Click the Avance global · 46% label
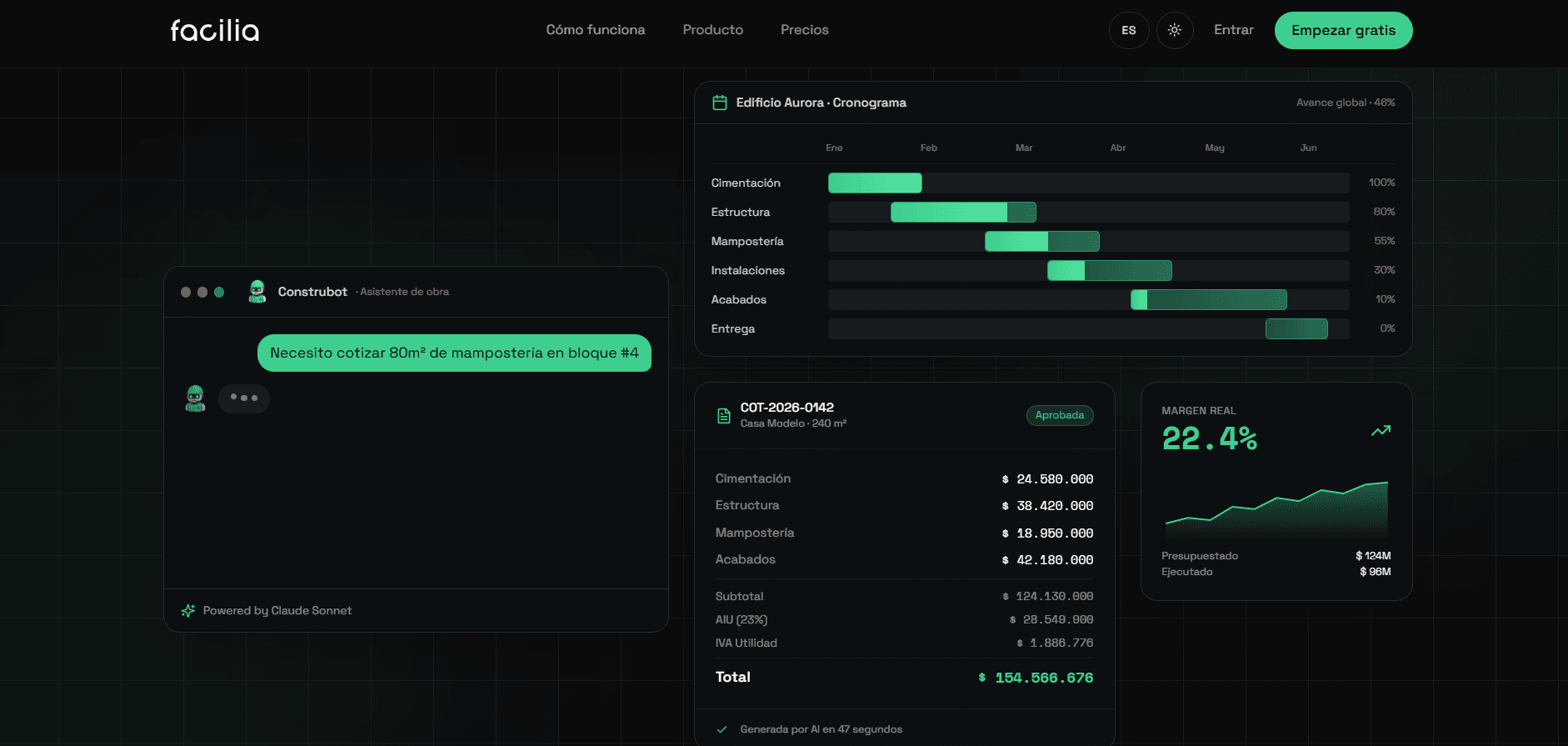 (x=1346, y=103)
